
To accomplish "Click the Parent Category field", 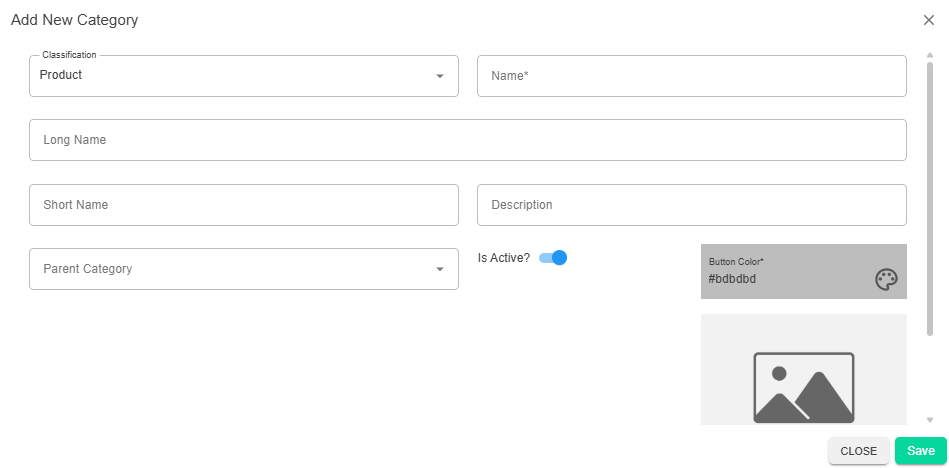I will 244,269.
